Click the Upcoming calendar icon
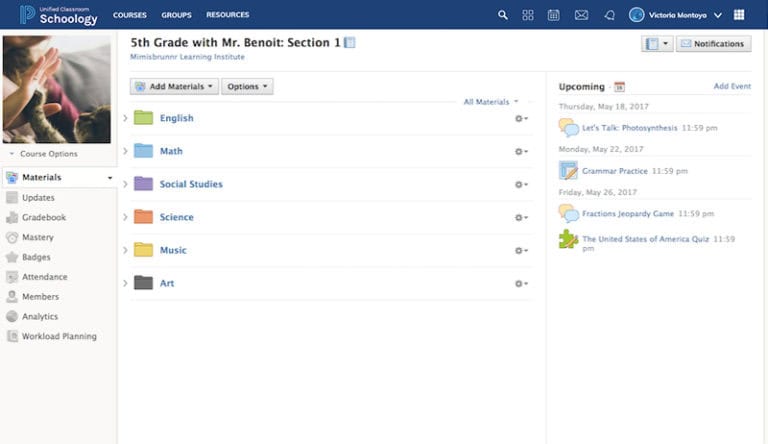The image size is (768, 444). coord(619,87)
